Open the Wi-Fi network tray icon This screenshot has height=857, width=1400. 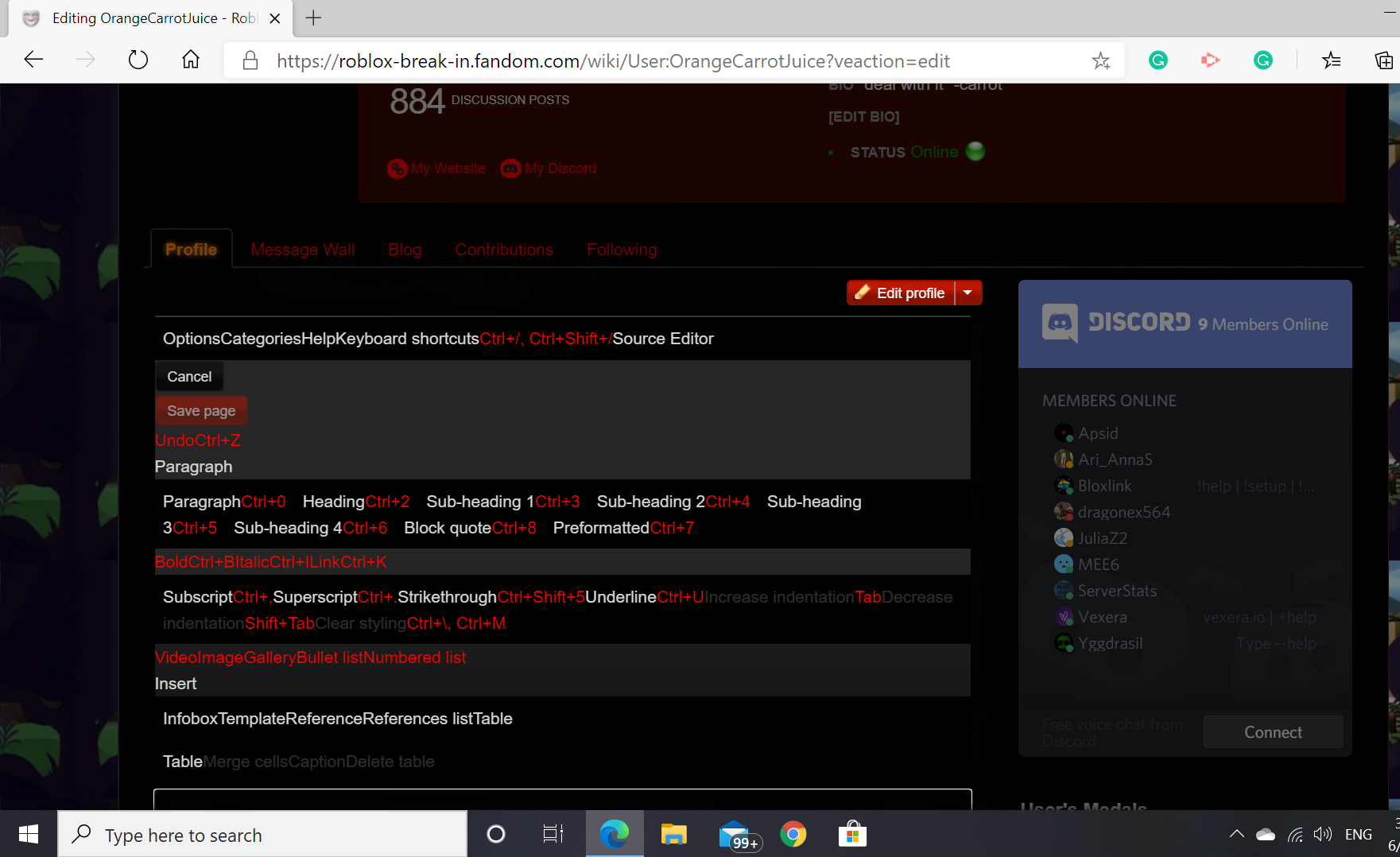[x=1295, y=835]
